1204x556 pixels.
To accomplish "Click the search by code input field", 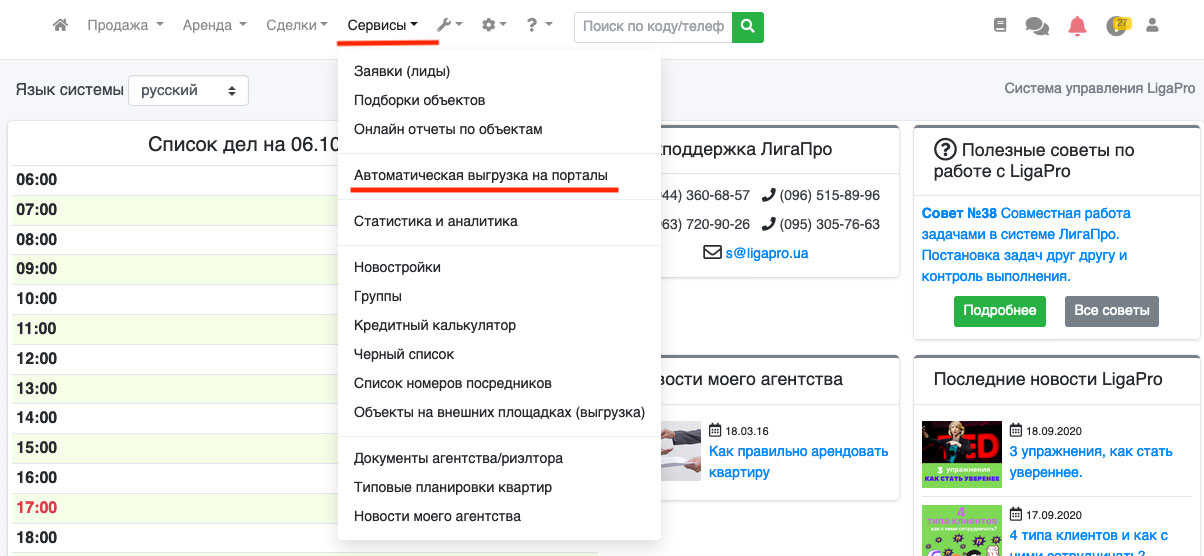I will 653,27.
